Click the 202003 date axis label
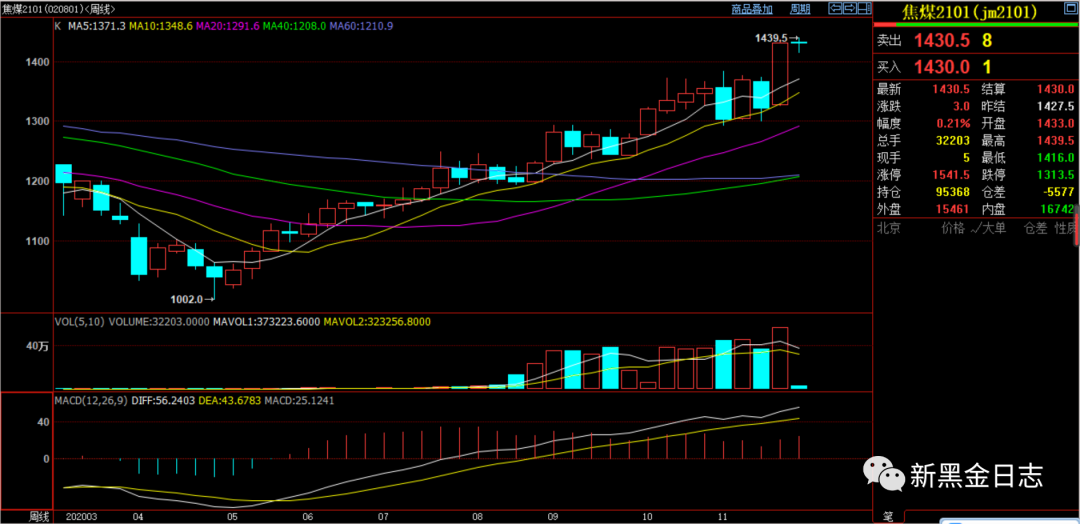1080x524 pixels. (x=82, y=516)
